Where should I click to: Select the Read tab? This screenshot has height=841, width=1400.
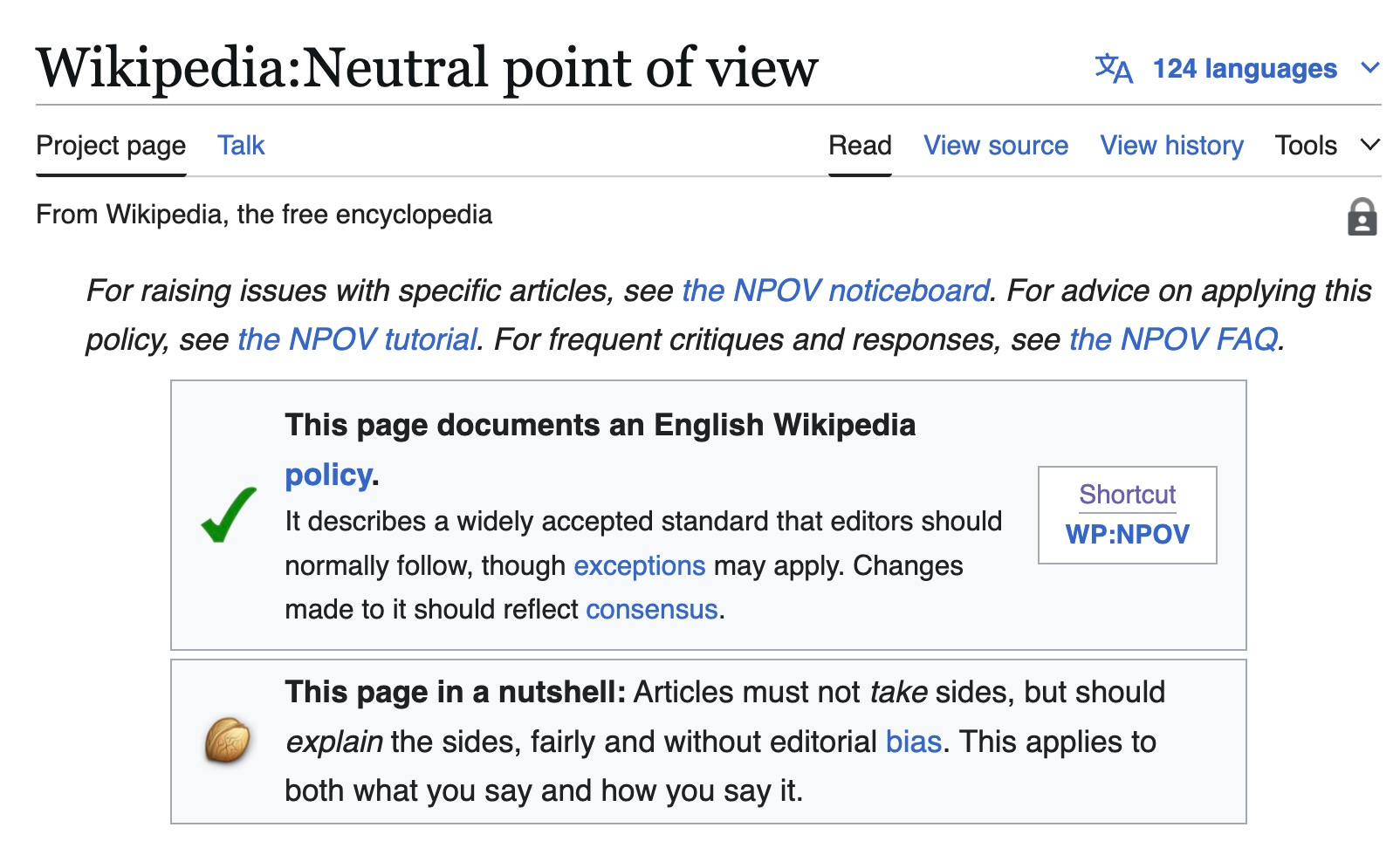point(860,145)
